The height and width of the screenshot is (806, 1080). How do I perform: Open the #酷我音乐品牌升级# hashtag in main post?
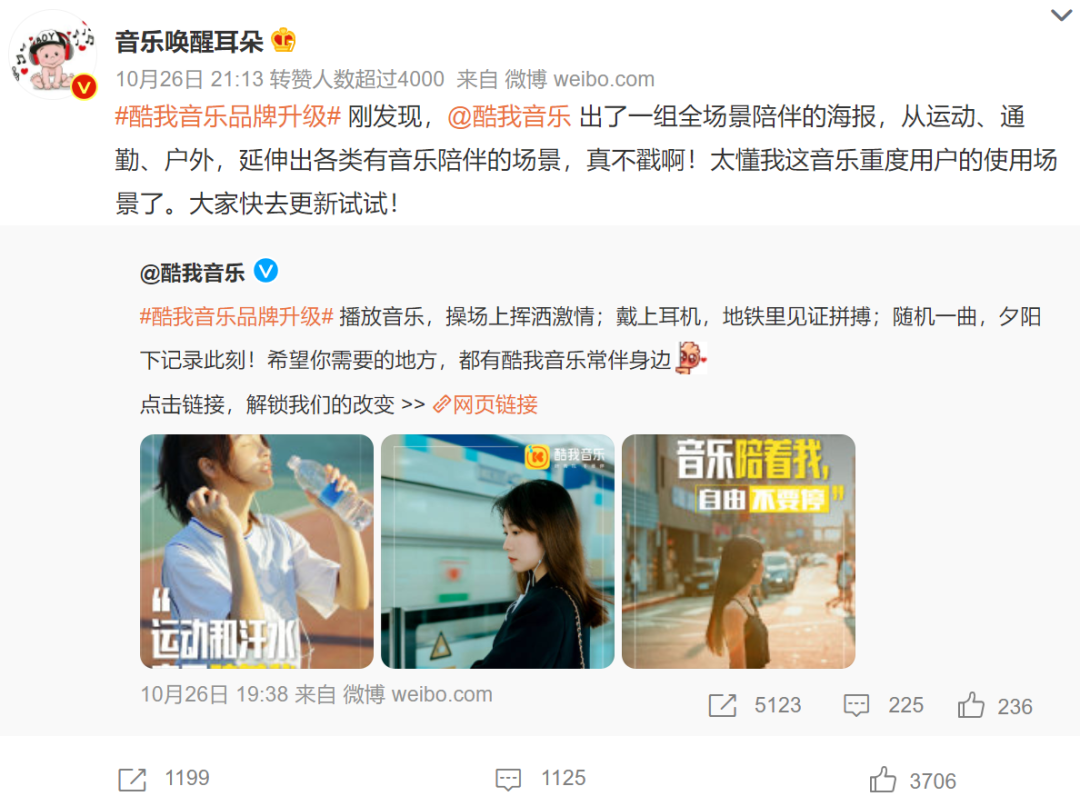click(227, 116)
